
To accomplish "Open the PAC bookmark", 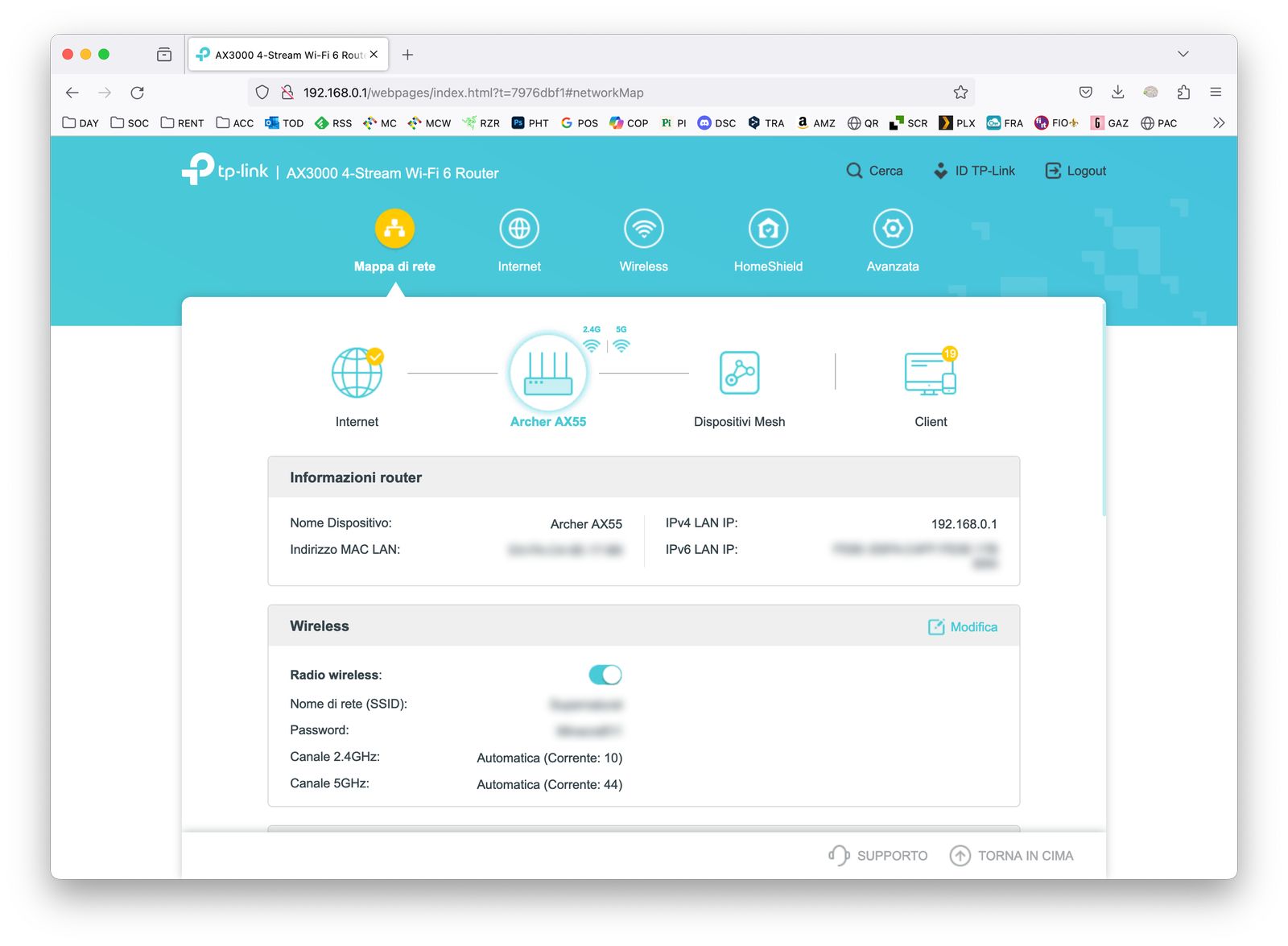I will (x=1159, y=123).
